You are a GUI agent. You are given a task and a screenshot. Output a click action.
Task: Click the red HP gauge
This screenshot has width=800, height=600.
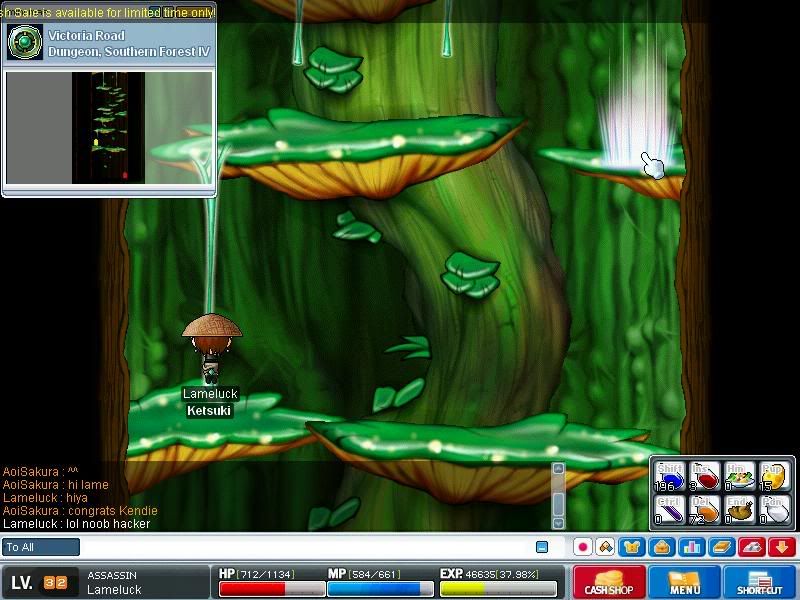272,589
